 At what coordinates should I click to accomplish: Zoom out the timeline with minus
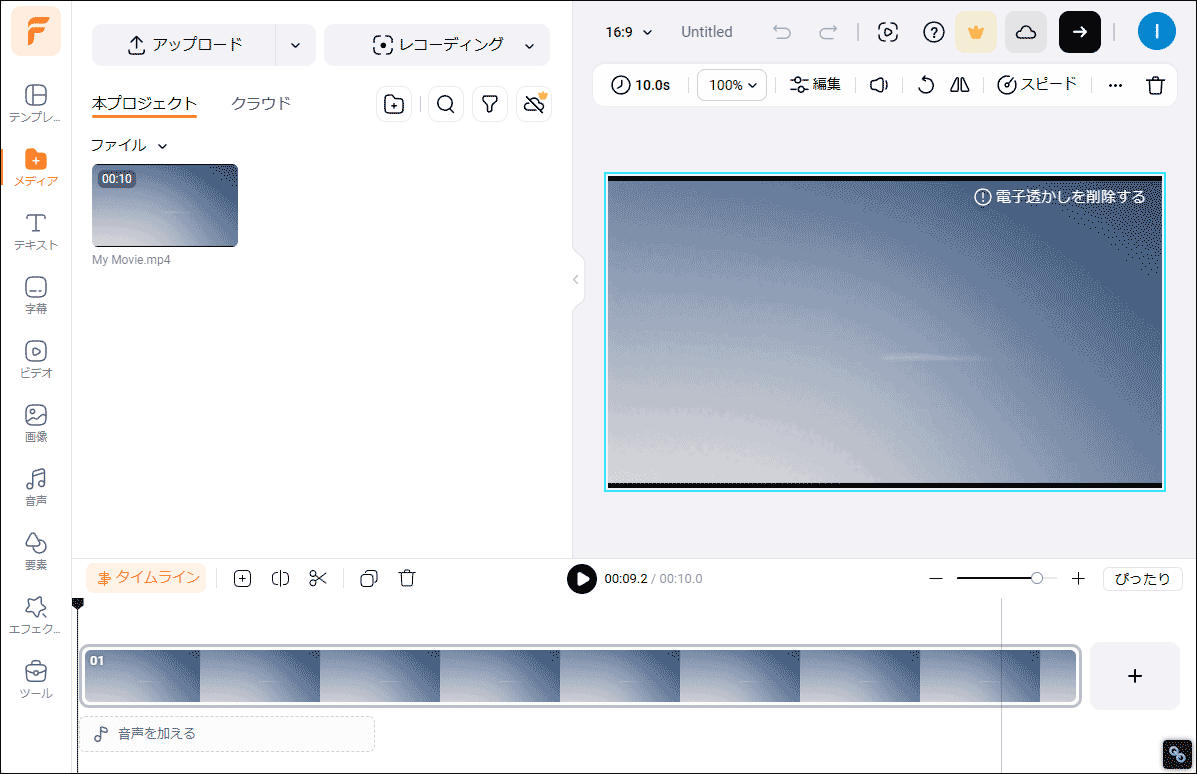click(x=936, y=579)
